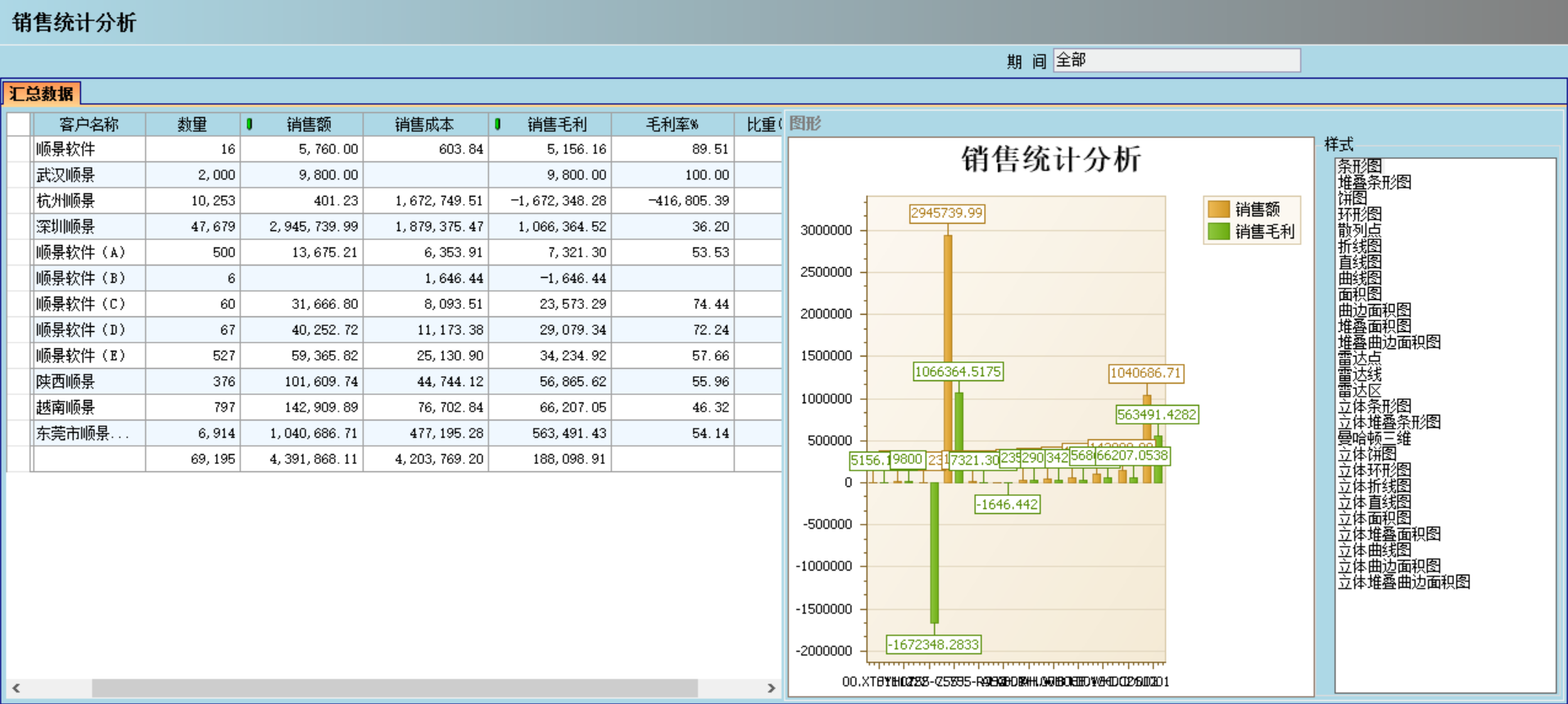Viewport: 1568px width, 704px height.
Task: Click green marker icon in 销售毛利 header
Action: coord(497,125)
